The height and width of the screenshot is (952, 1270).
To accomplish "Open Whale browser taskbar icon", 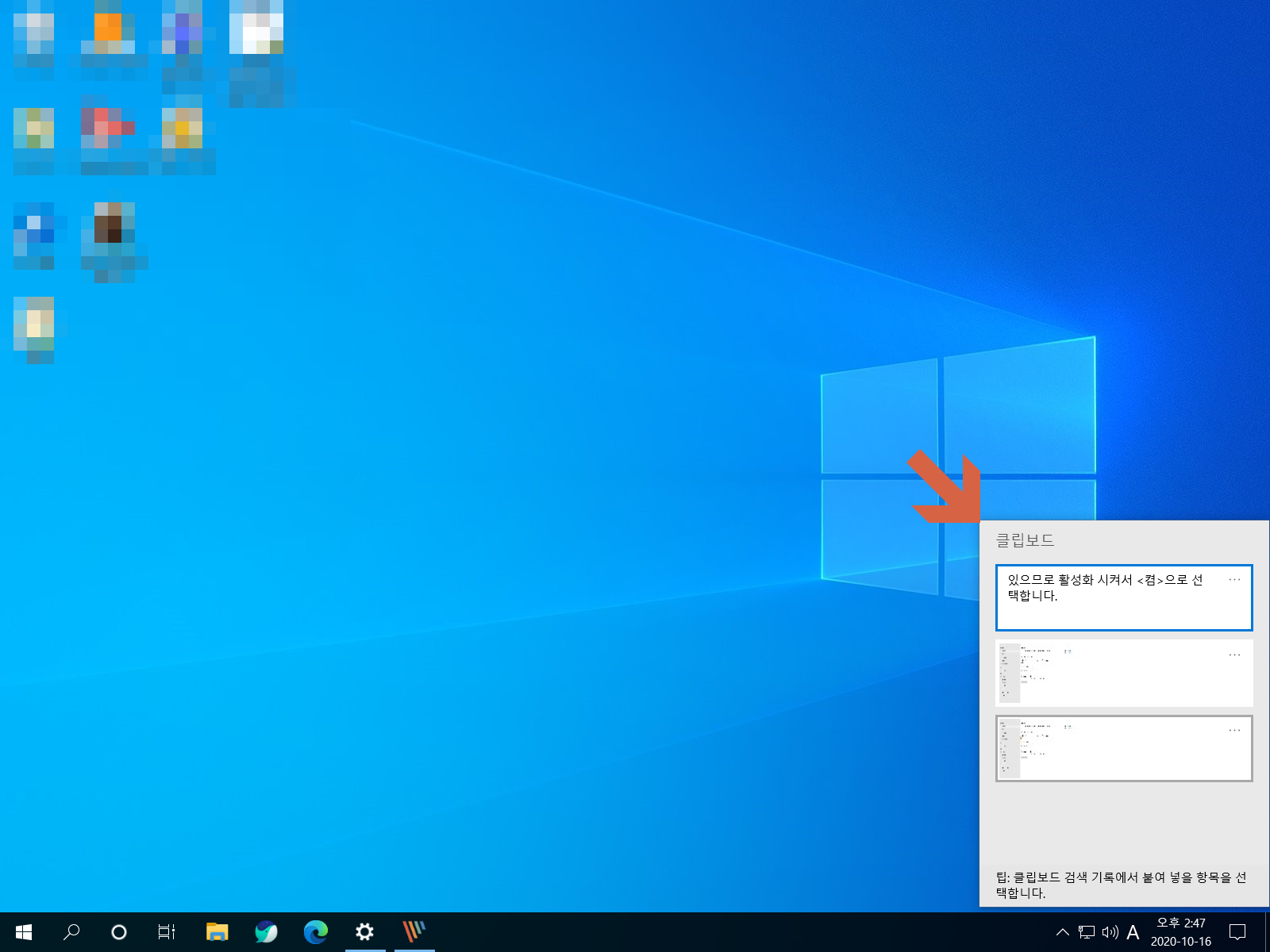I will point(266,932).
